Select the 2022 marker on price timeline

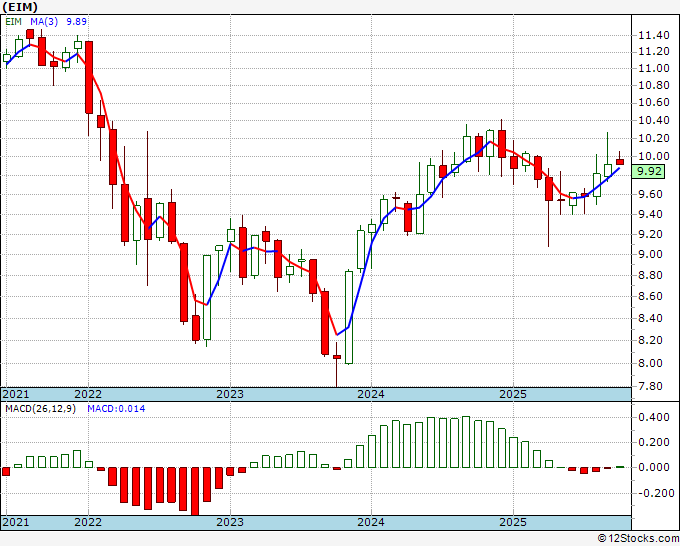88,394
